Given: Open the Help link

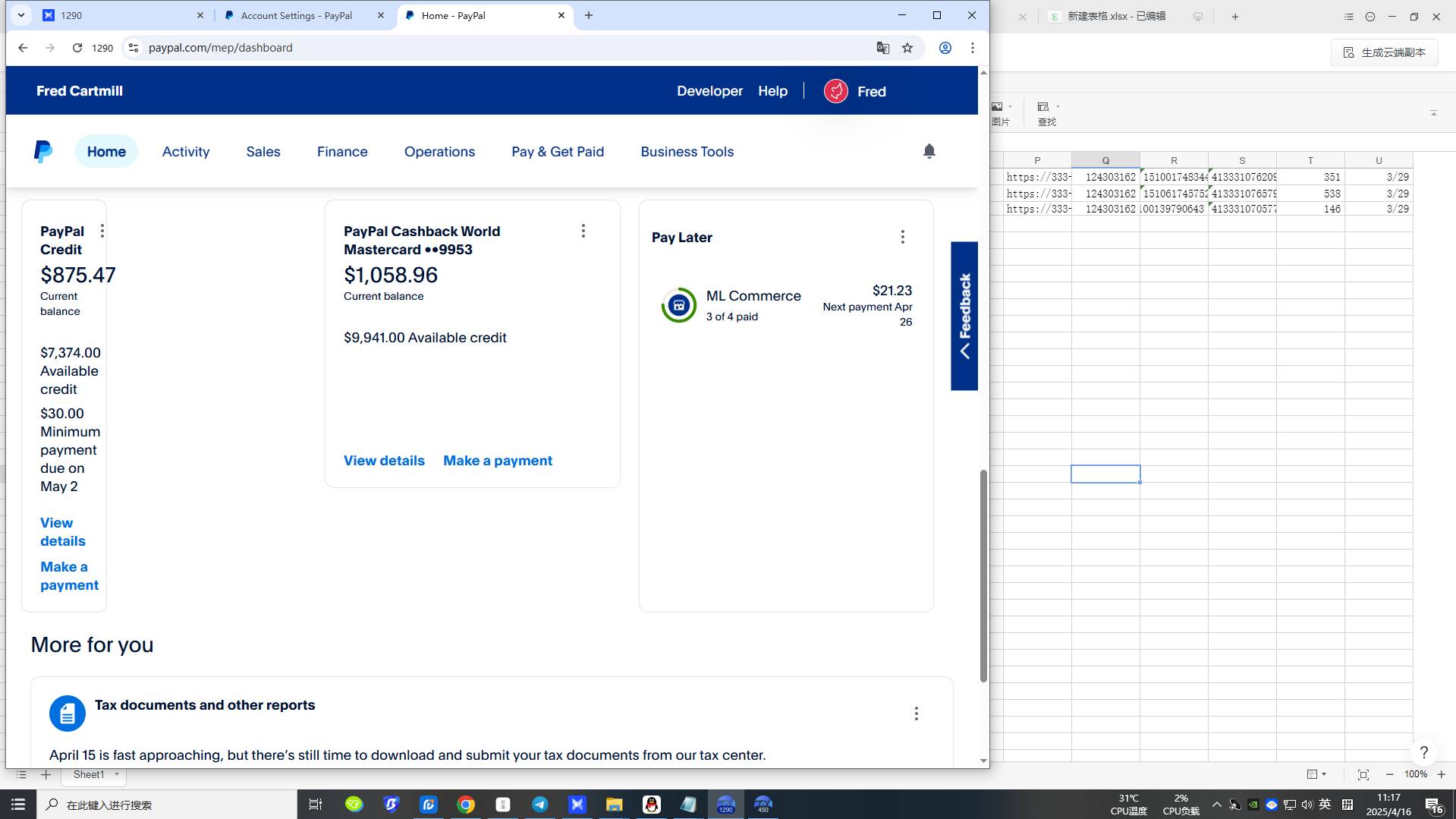Looking at the screenshot, I should [x=772, y=91].
